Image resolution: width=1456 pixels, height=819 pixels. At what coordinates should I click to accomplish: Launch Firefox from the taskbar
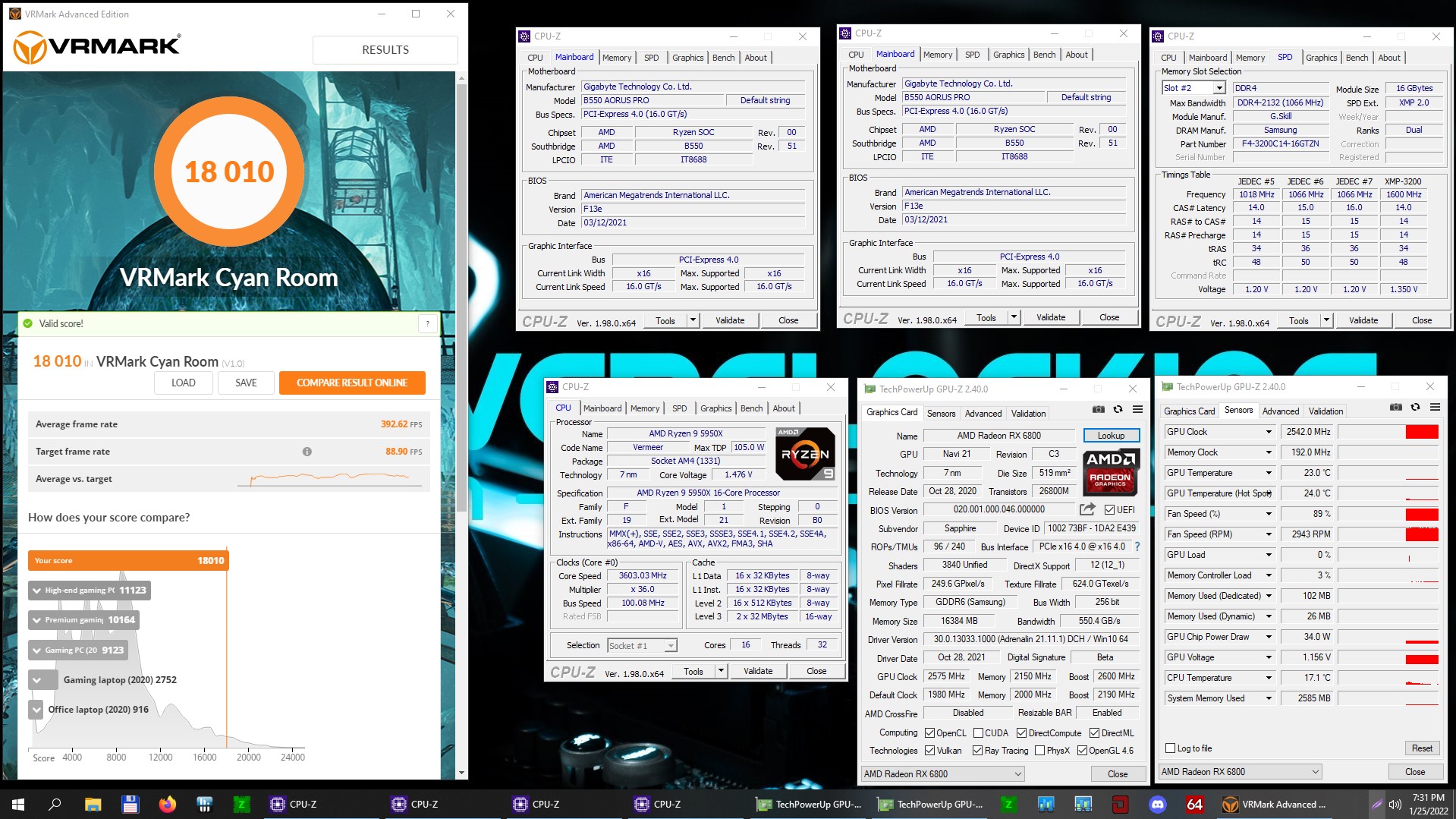pyautogui.click(x=167, y=804)
